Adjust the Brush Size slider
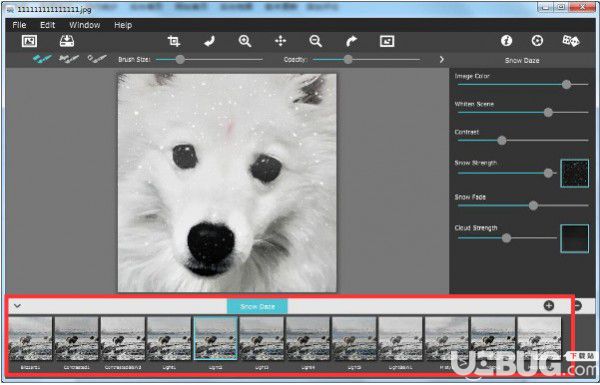The image size is (600, 385). point(209,59)
